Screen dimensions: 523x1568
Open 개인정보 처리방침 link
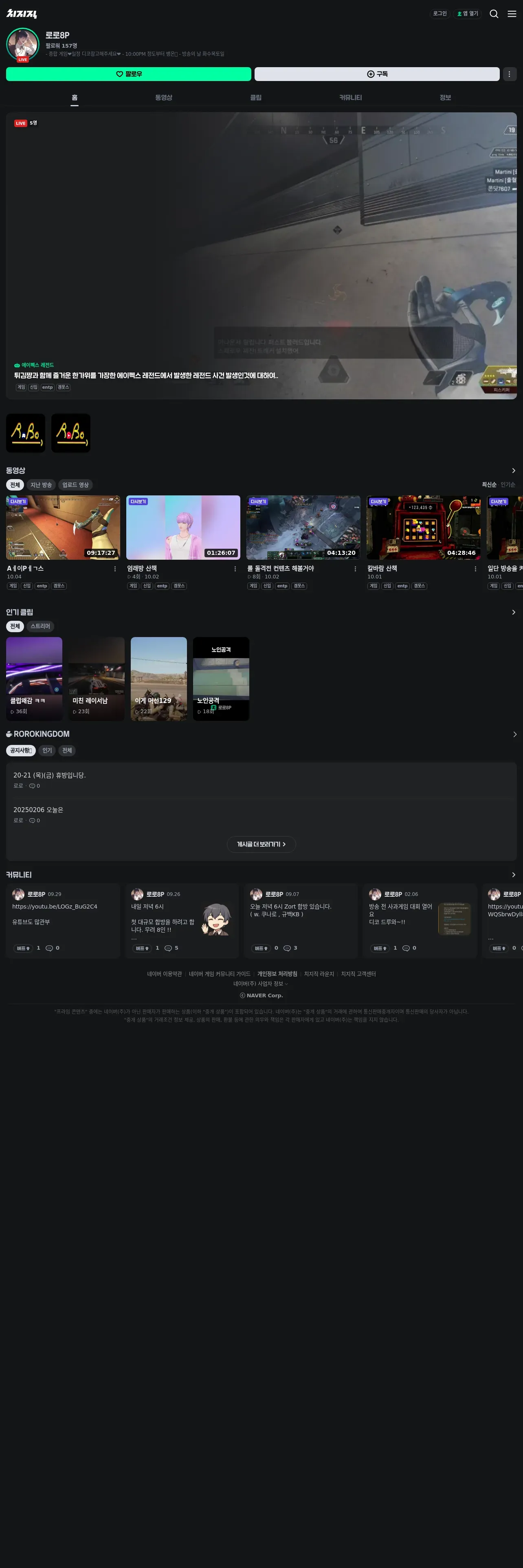pos(277,974)
